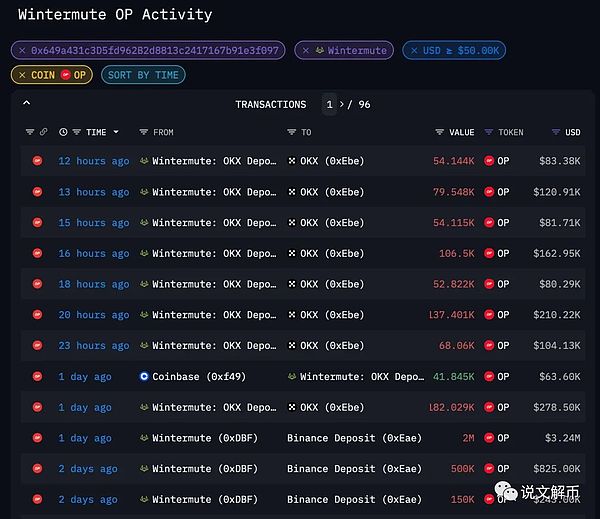This screenshot has height=519, width=600.
Task: Click the 106.5K value cell
Action: click(457, 253)
